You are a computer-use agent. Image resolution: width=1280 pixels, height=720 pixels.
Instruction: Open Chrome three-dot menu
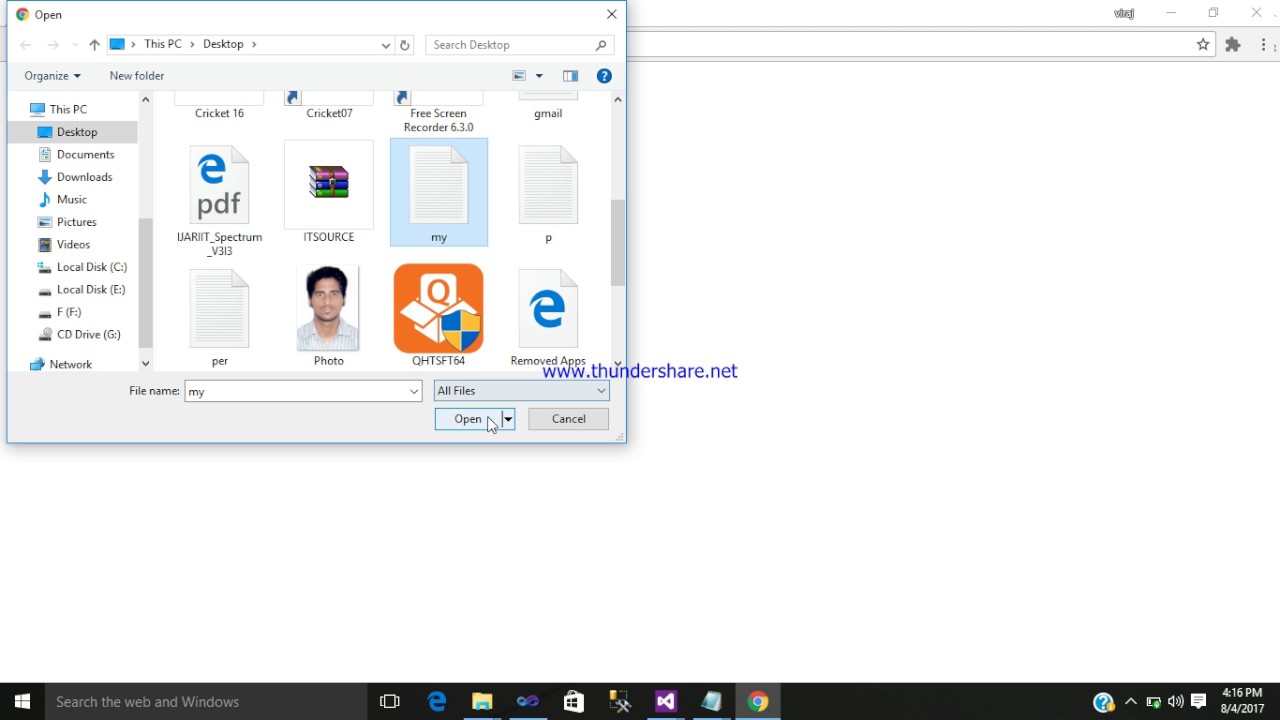coord(1264,44)
